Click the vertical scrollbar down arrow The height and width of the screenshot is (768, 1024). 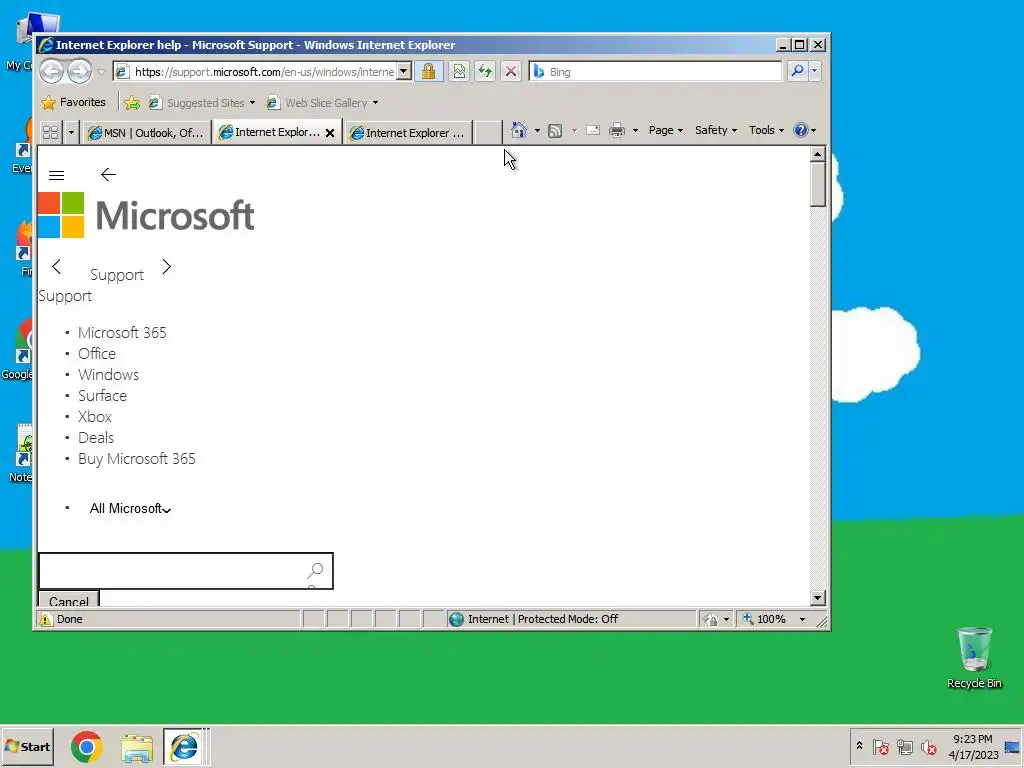tap(818, 598)
